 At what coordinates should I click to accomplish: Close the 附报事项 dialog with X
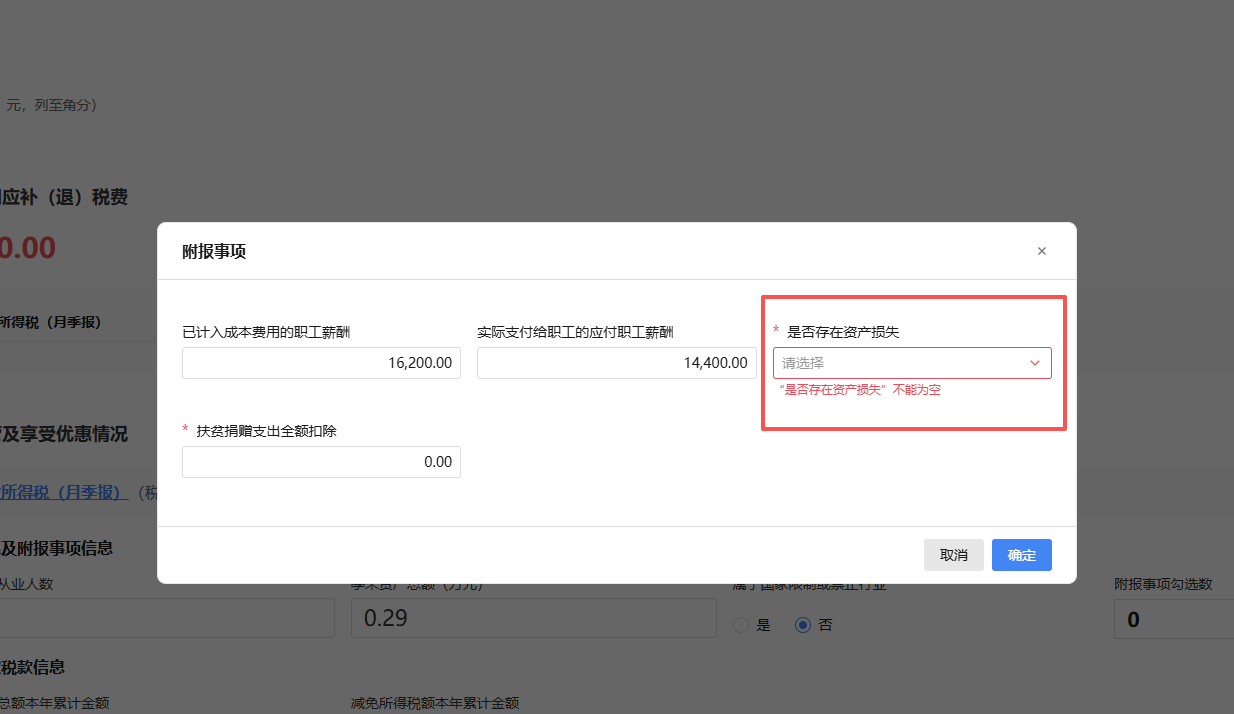point(1041,251)
